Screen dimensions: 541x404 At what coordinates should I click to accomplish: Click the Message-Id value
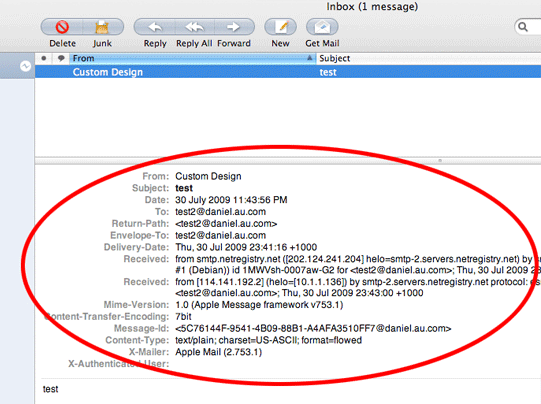(x=313, y=328)
